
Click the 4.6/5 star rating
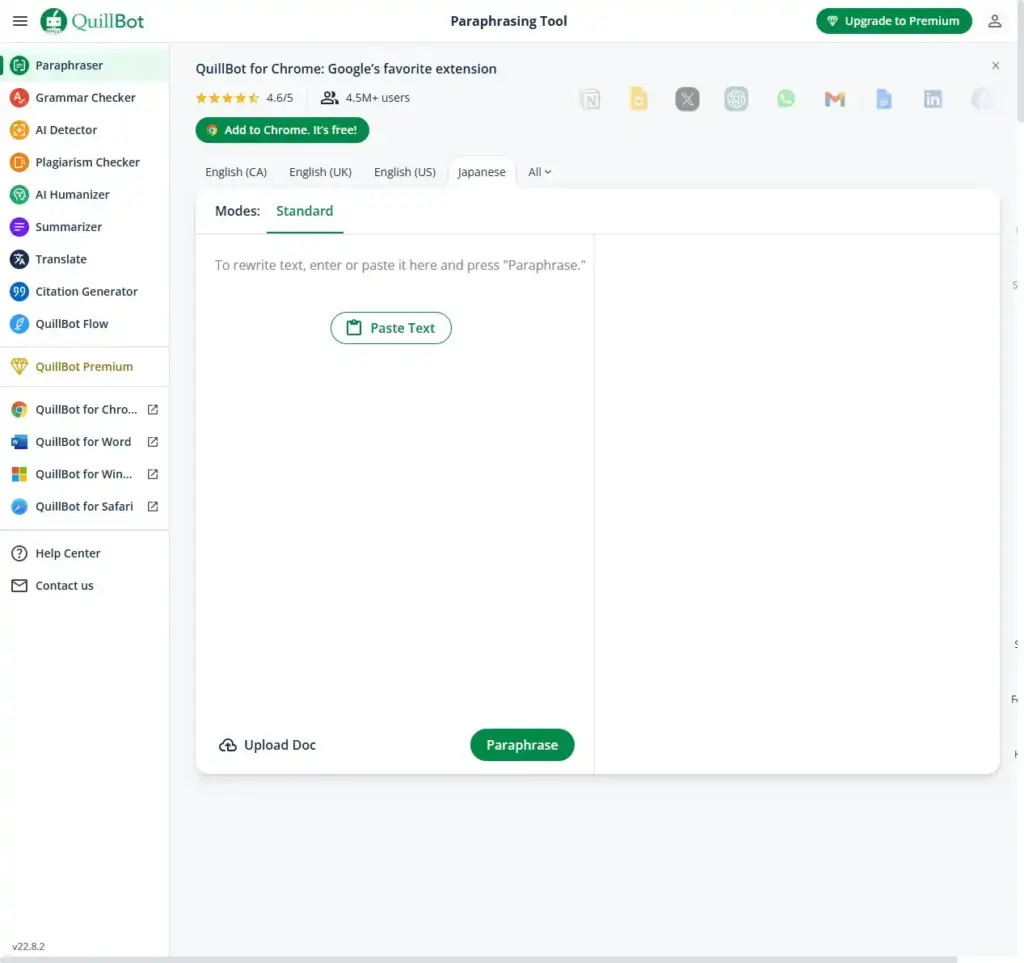pos(244,98)
